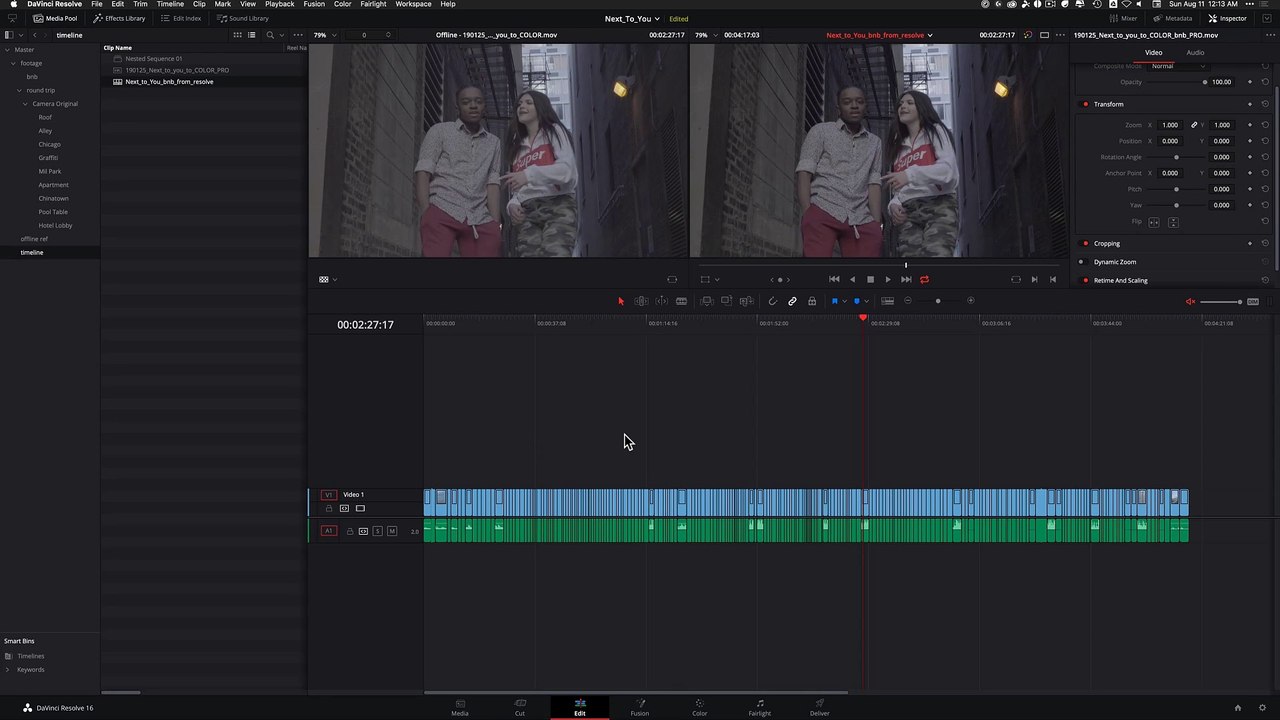Go to the Color page
1280x720 pixels.
[699, 707]
